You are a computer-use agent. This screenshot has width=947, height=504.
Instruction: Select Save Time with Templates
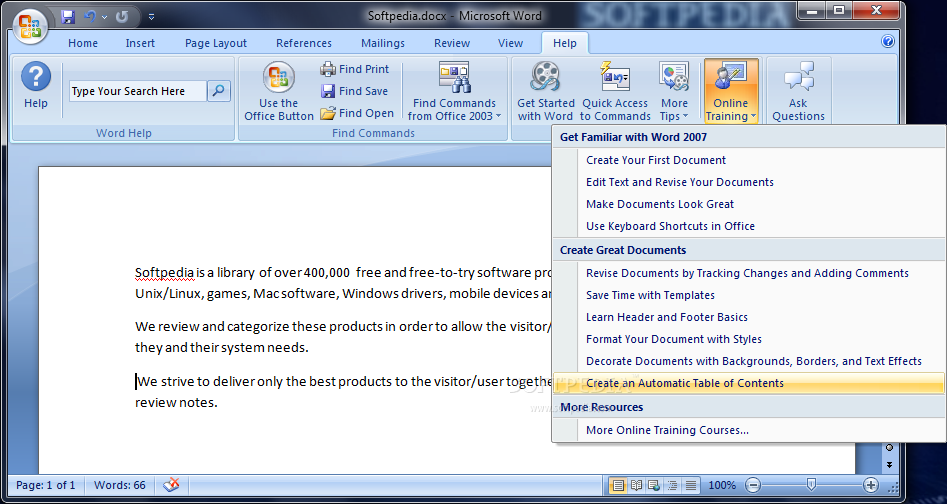pos(749,295)
